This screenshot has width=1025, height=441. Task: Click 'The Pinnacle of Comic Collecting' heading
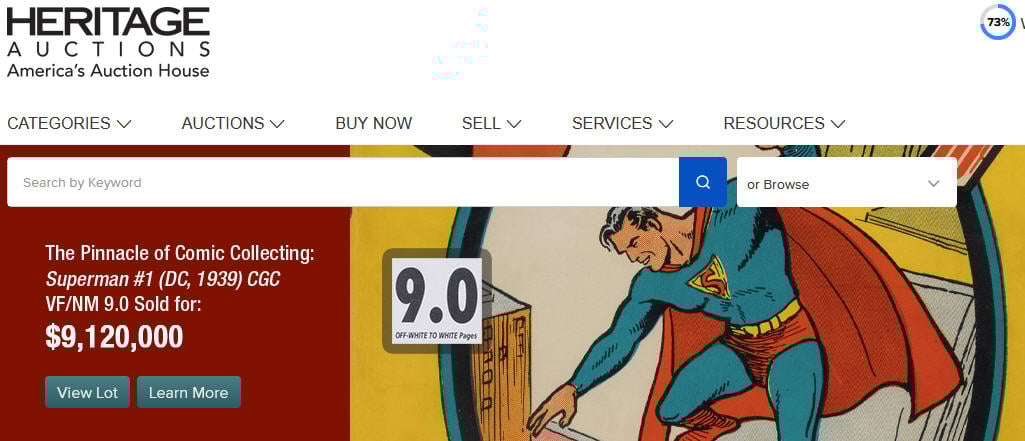tap(180, 253)
